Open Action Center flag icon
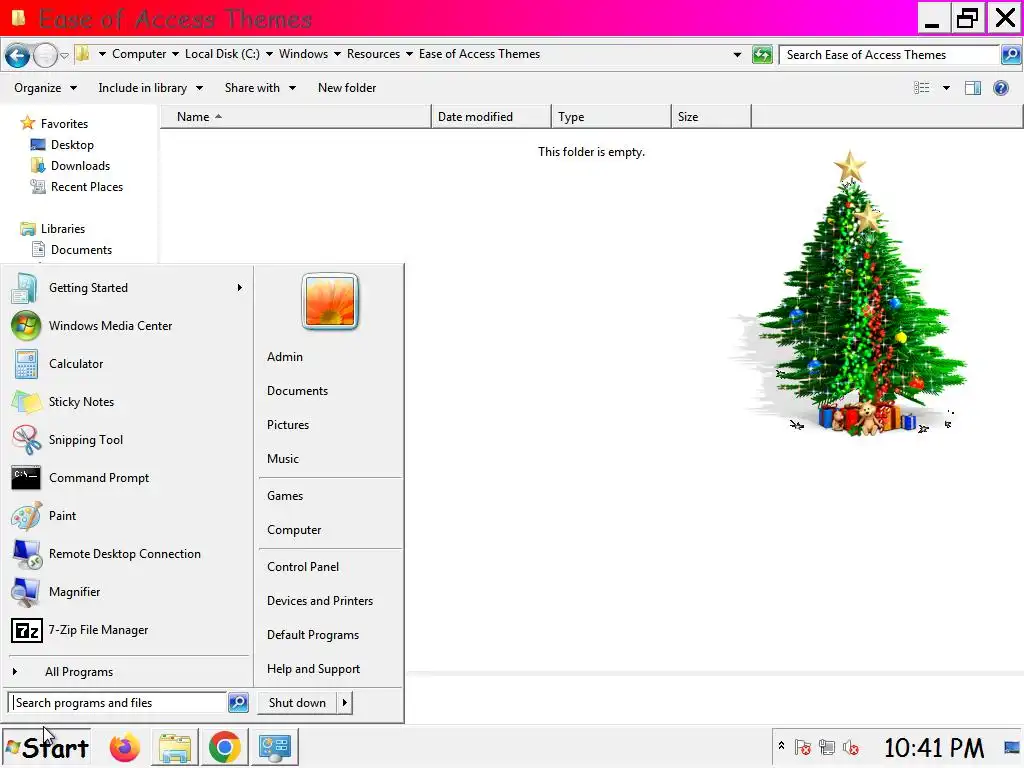Viewport: 1024px width, 768px height. [x=803, y=747]
